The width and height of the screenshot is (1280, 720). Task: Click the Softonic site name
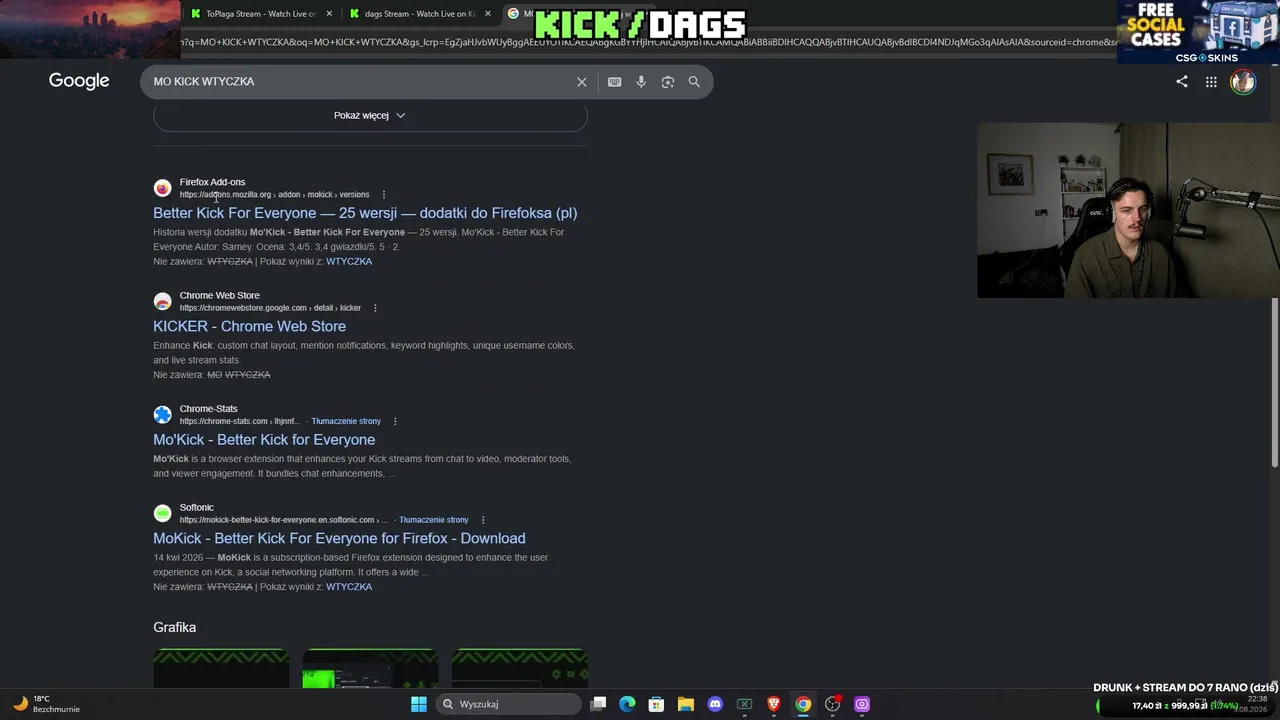(x=196, y=507)
